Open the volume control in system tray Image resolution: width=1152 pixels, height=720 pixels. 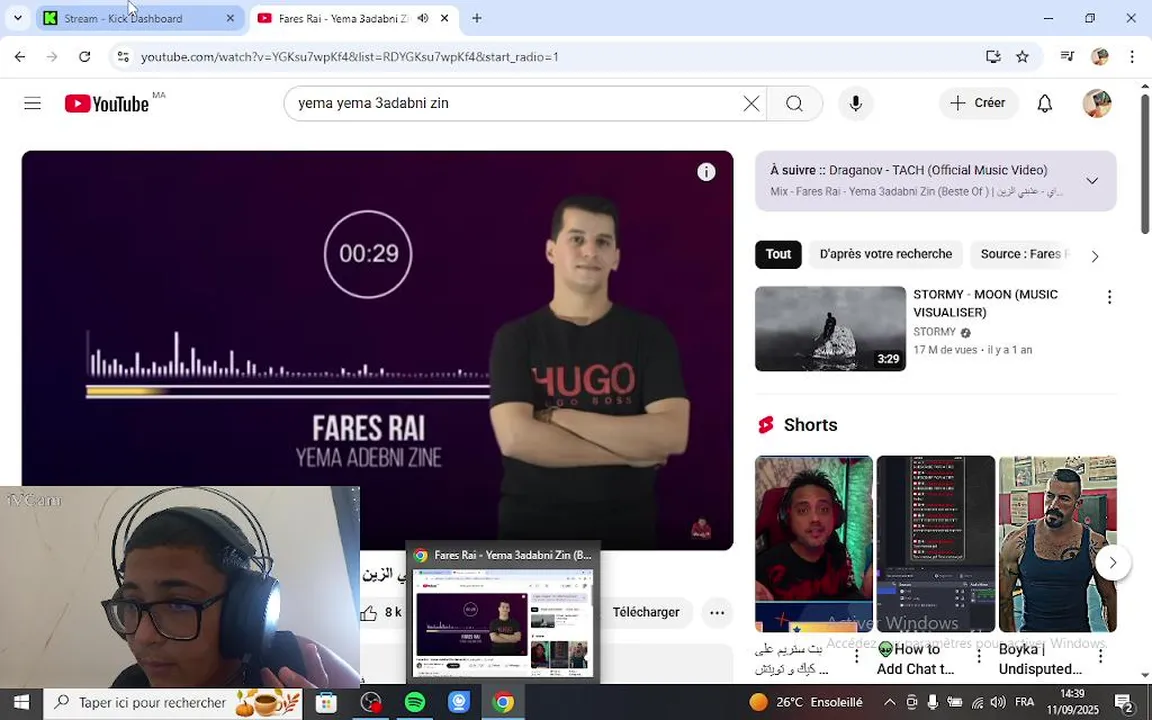998,702
